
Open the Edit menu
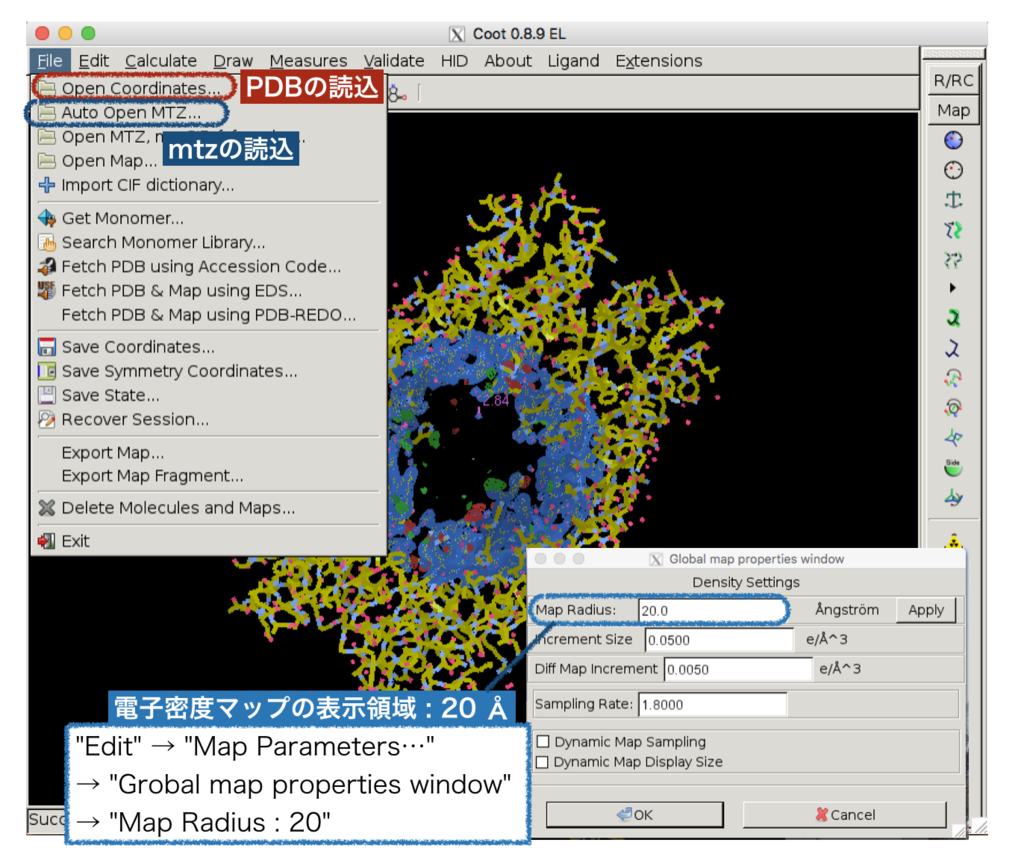point(93,61)
